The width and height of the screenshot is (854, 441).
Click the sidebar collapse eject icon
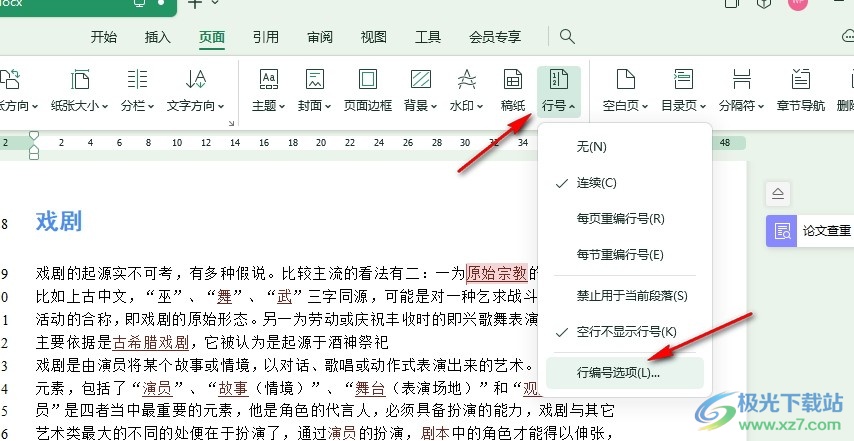click(x=778, y=194)
